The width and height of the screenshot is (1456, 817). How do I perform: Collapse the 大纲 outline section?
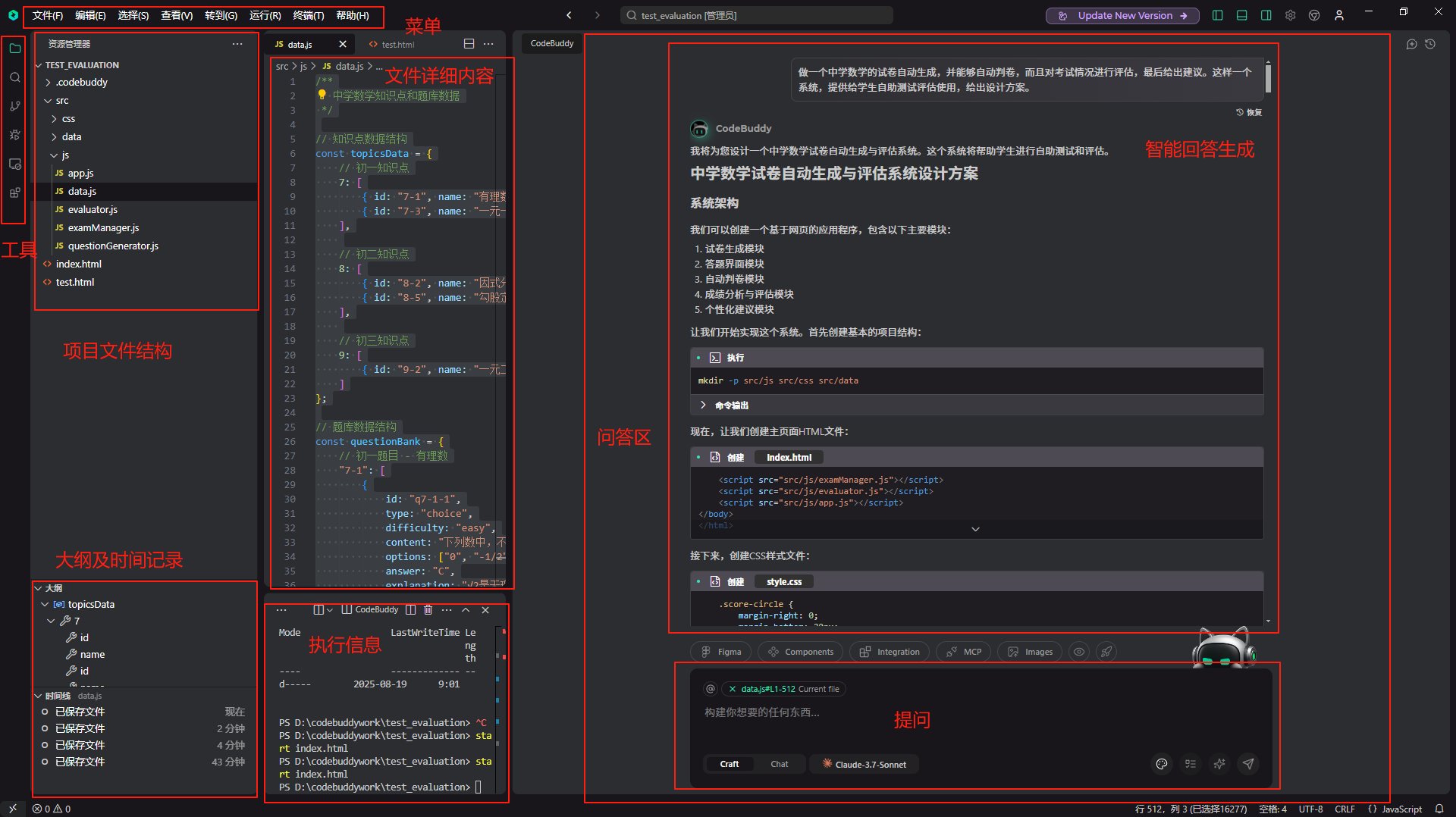[144, 588]
